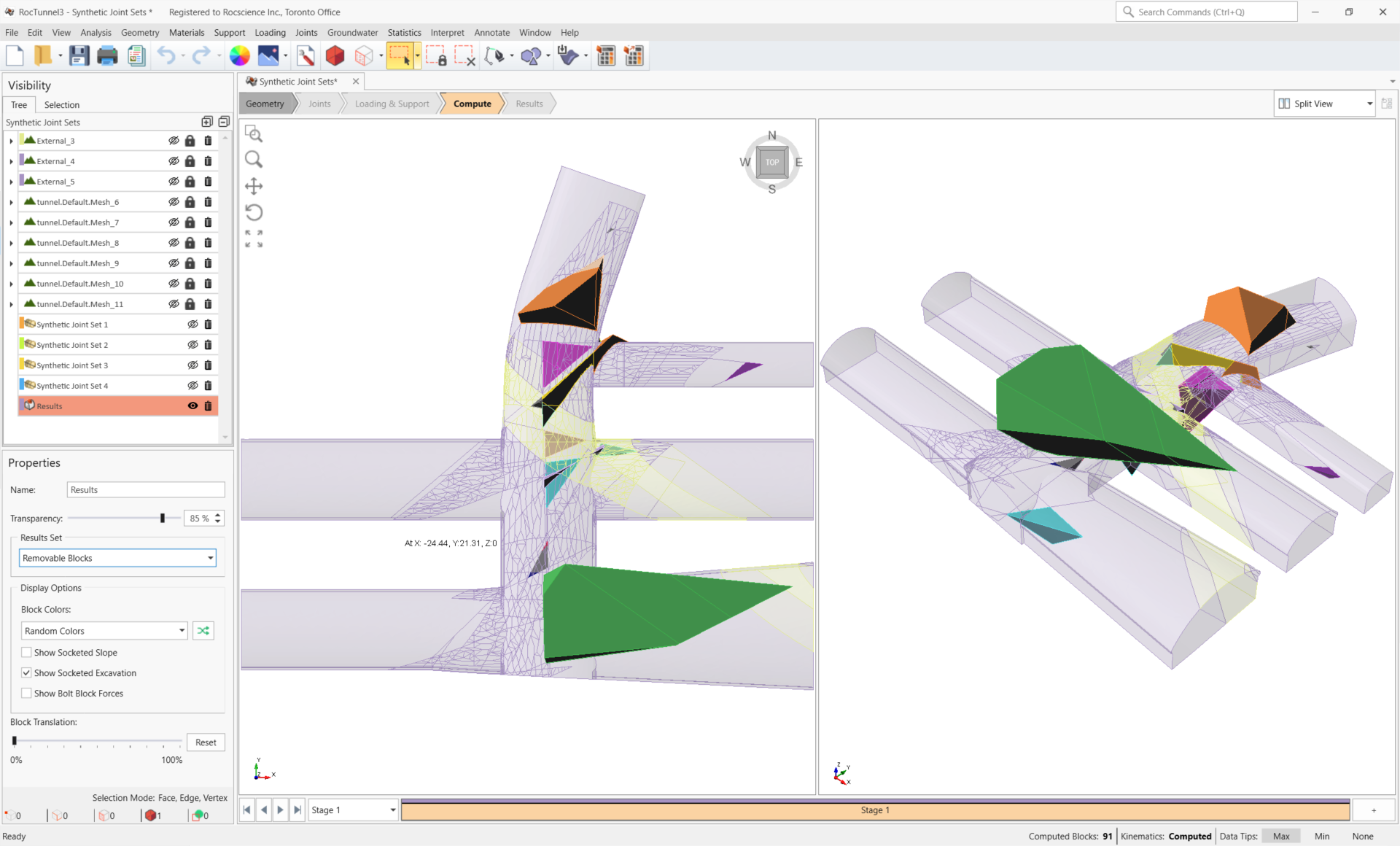Click the import surface icon
Image resolution: width=1400 pixels, height=846 pixels.
[x=567, y=55]
